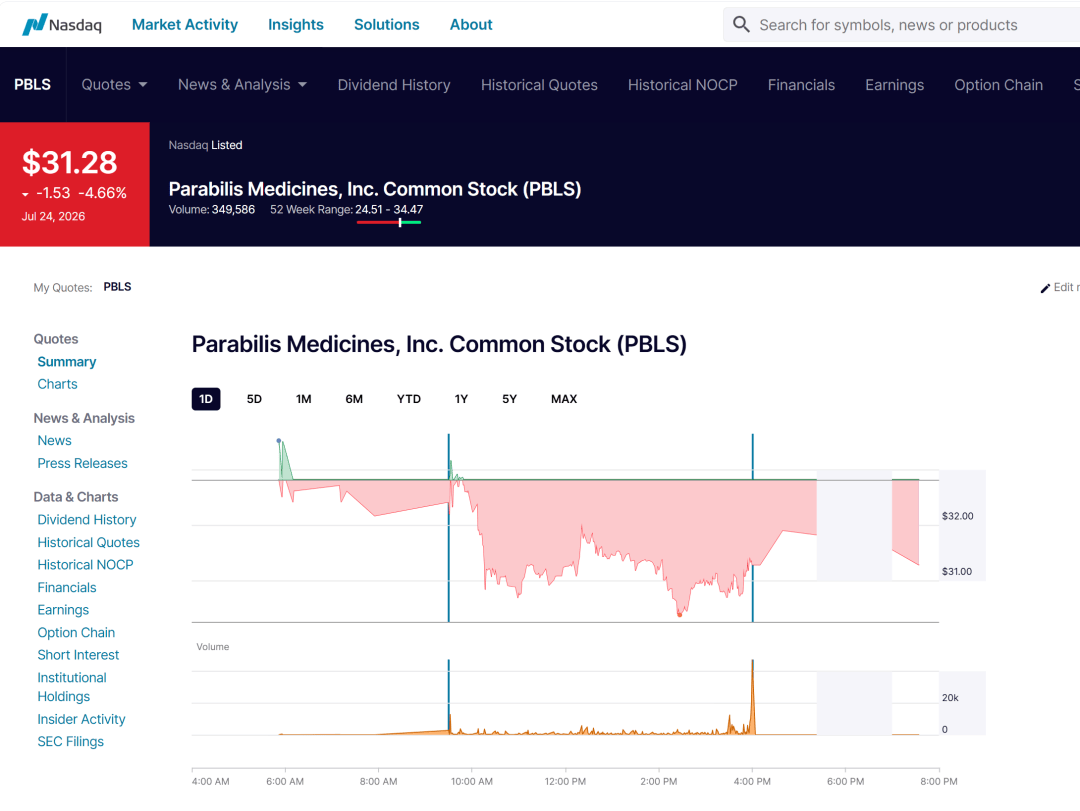
Task: Open Summary in sidebar
Action: click(67, 362)
